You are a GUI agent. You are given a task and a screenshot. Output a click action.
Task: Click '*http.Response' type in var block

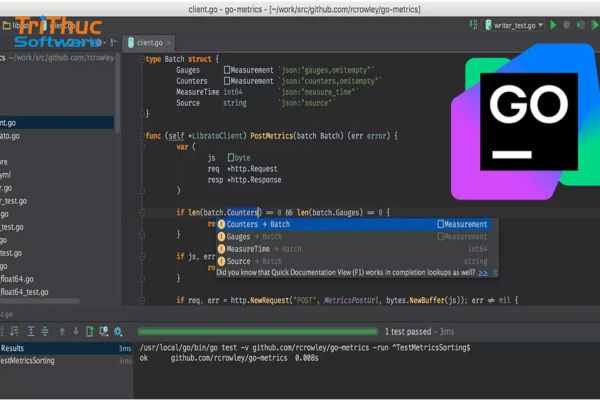pyautogui.click(x=254, y=180)
